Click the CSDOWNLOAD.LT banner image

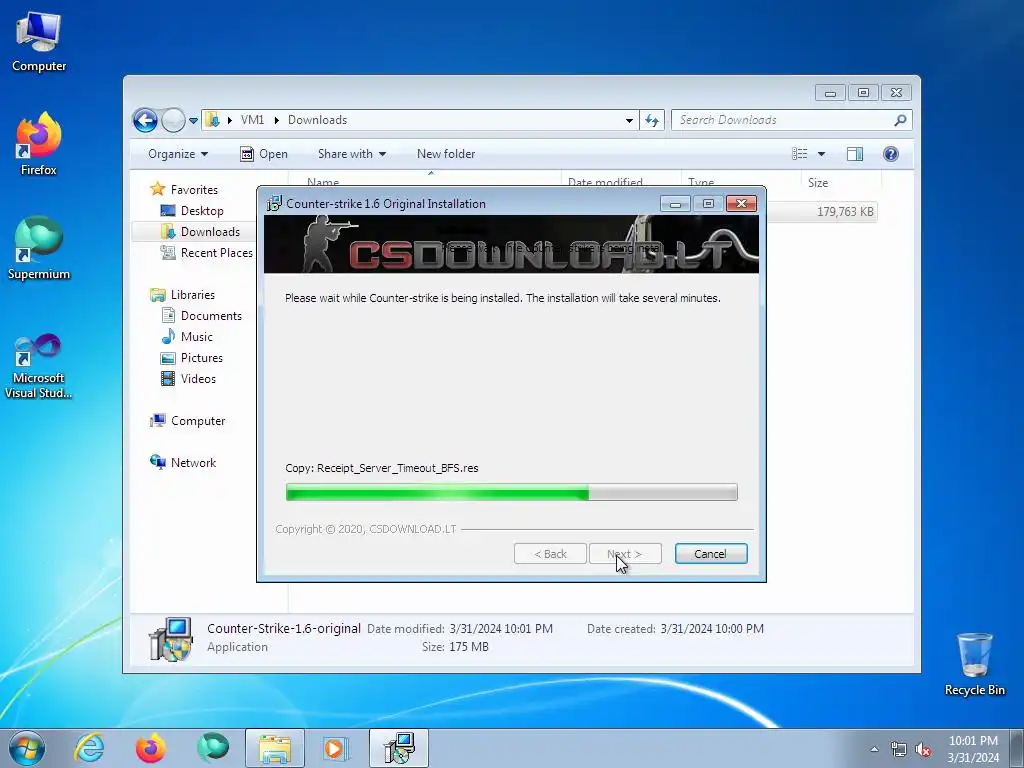[x=511, y=244]
